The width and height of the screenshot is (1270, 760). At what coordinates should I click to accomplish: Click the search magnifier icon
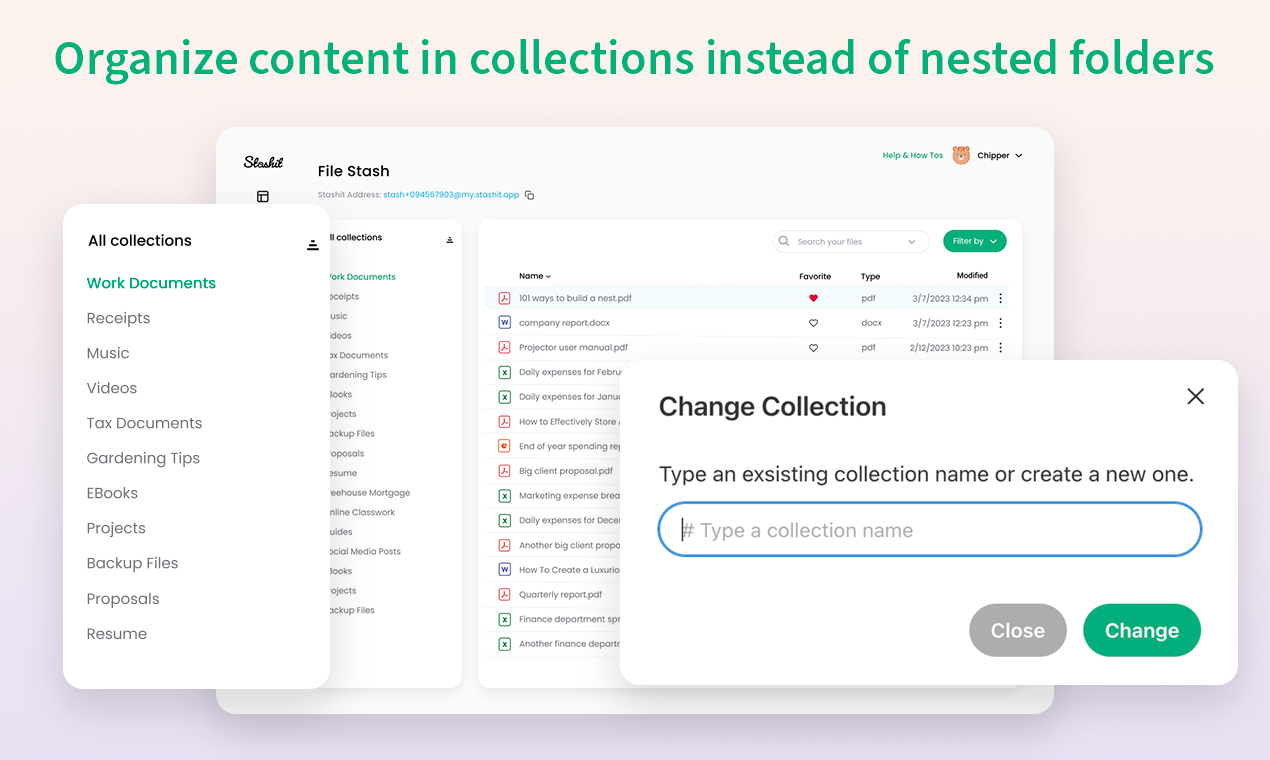coord(787,241)
